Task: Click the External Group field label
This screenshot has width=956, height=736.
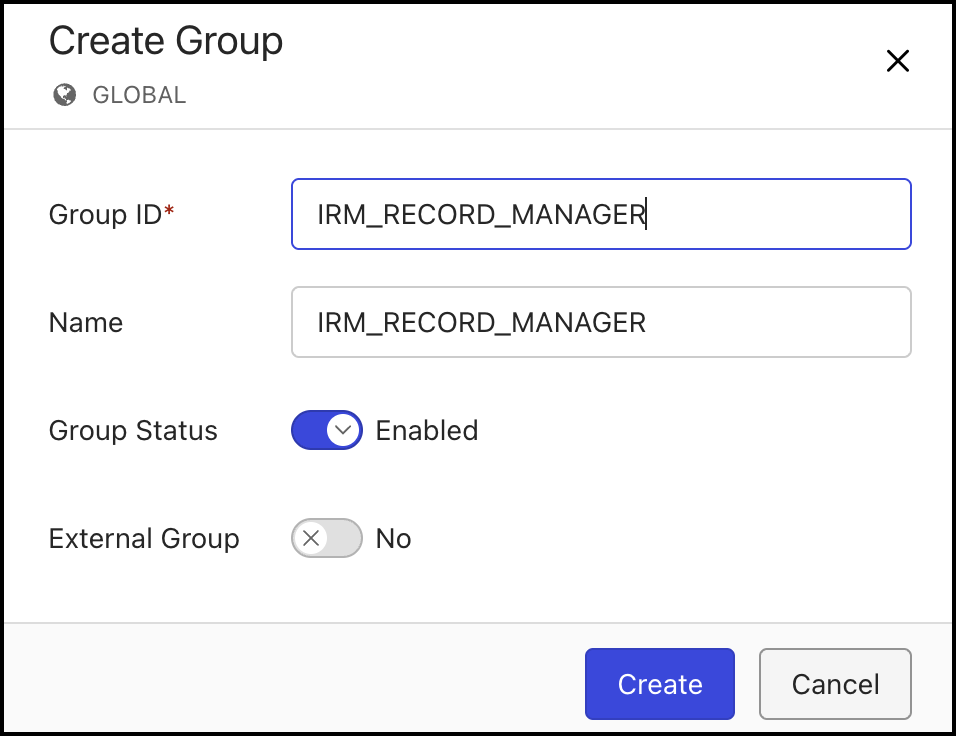Action: pyautogui.click(x=144, y=538)
